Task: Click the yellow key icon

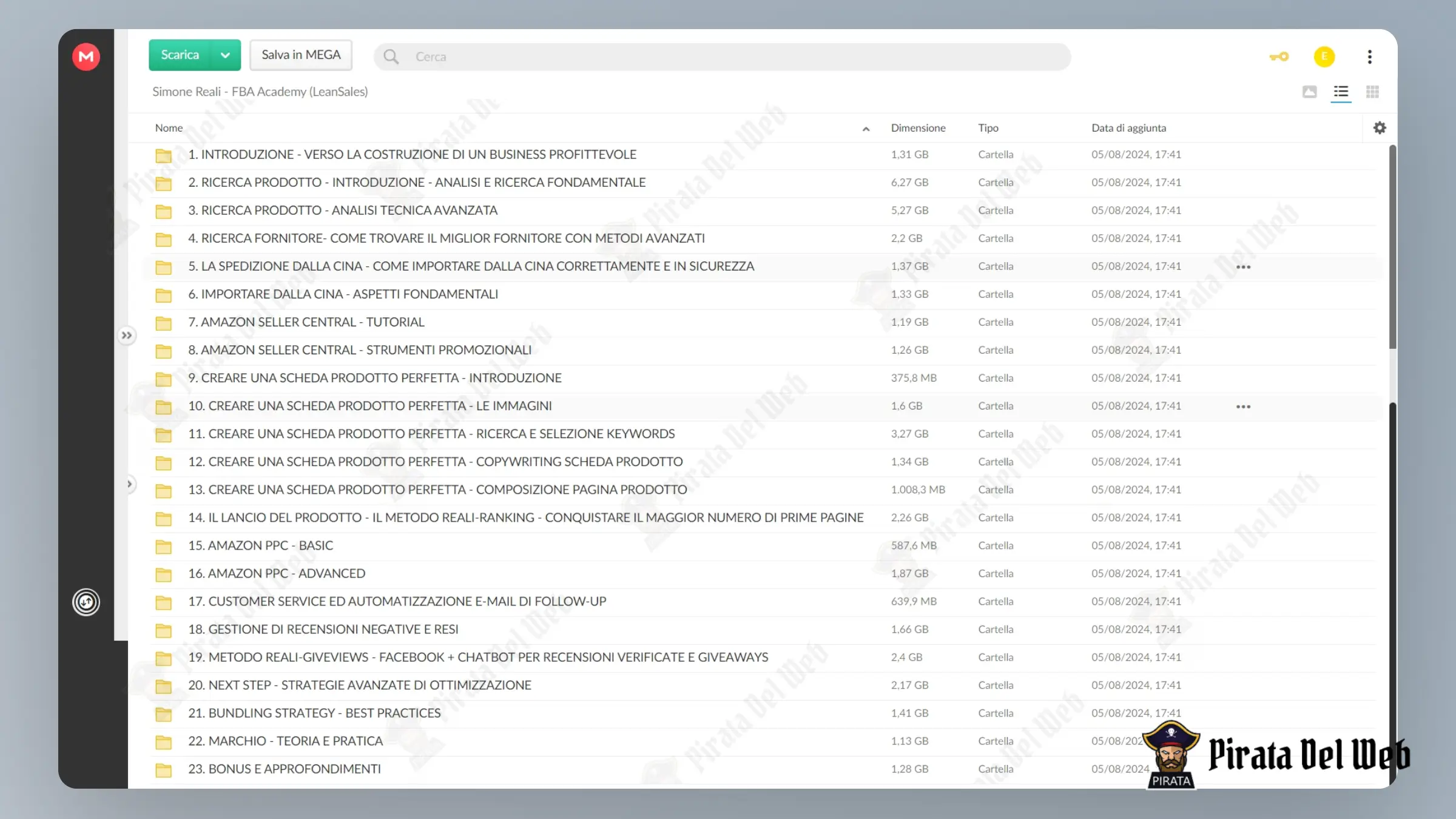Action: [x=1279, y=56]
